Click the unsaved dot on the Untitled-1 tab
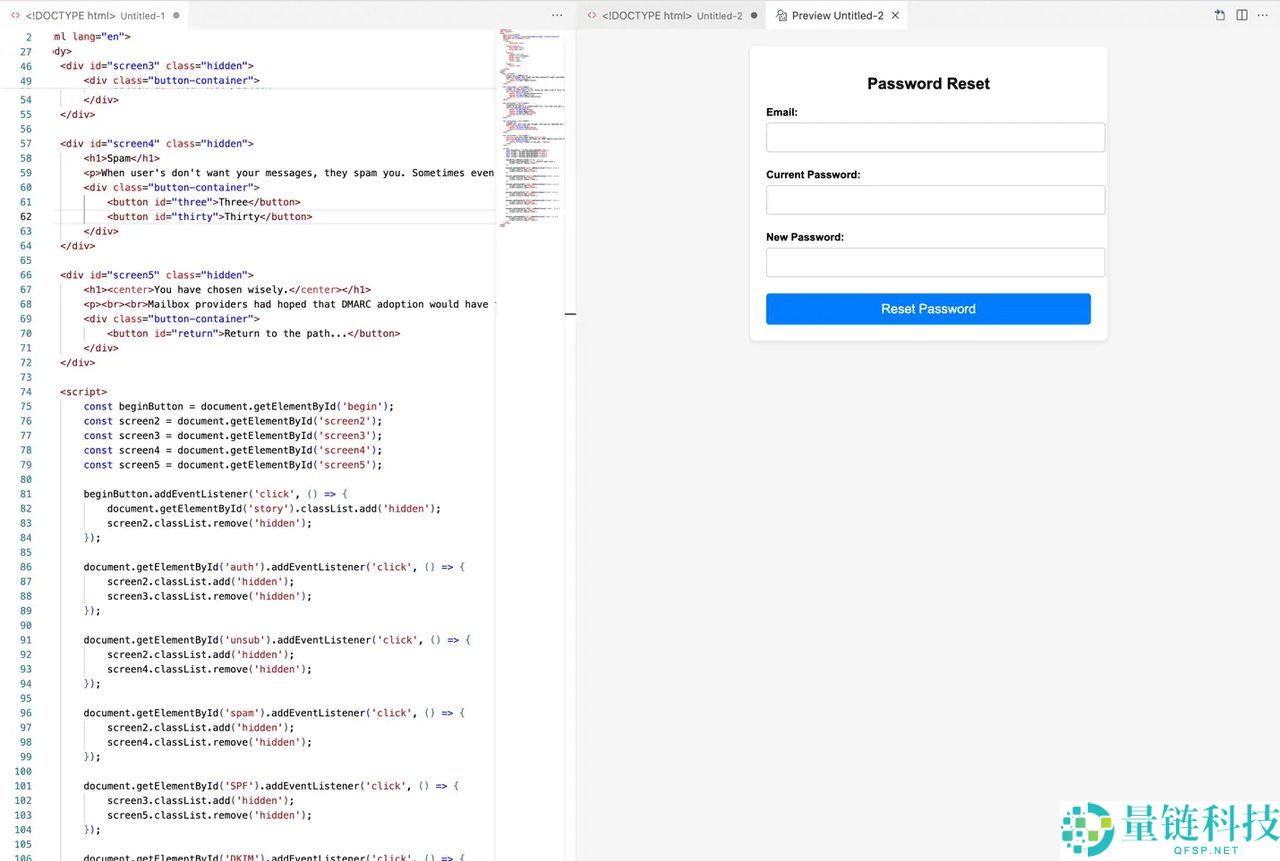Image resolution: width=1280 pixels, height=861 pixels. click(x=177, y=16)
